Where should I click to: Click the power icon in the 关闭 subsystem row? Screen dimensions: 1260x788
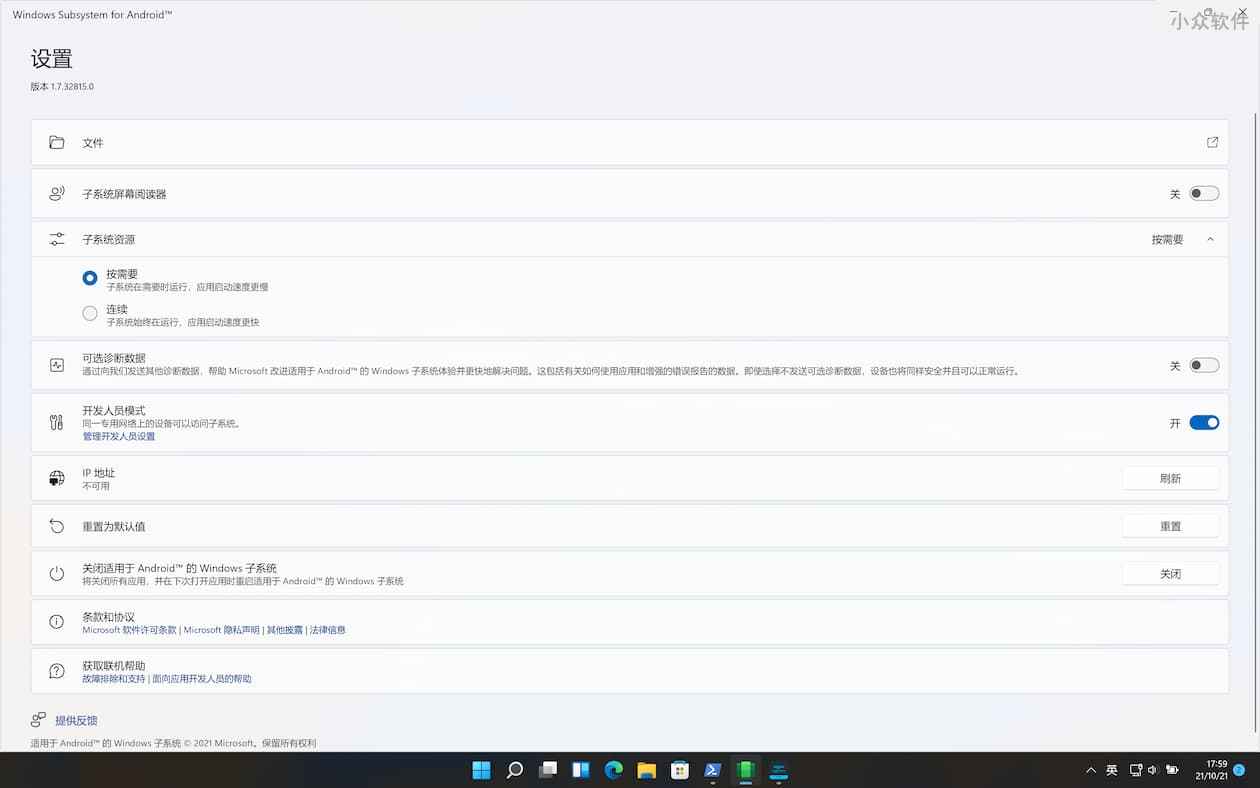click(57, 574)
